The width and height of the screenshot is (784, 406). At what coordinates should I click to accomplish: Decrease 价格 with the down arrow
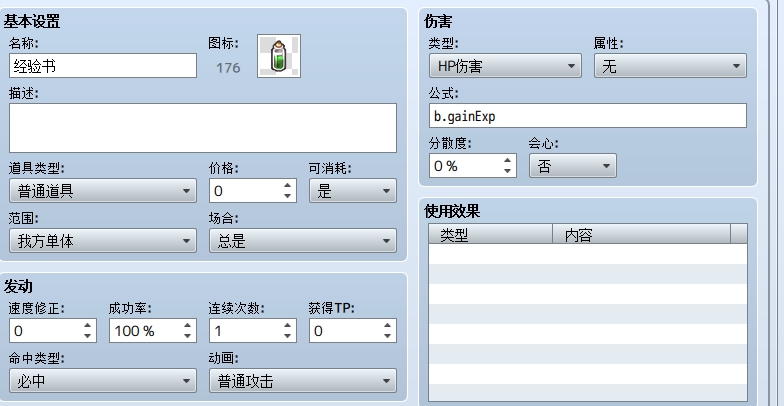(x=288, y=196)
